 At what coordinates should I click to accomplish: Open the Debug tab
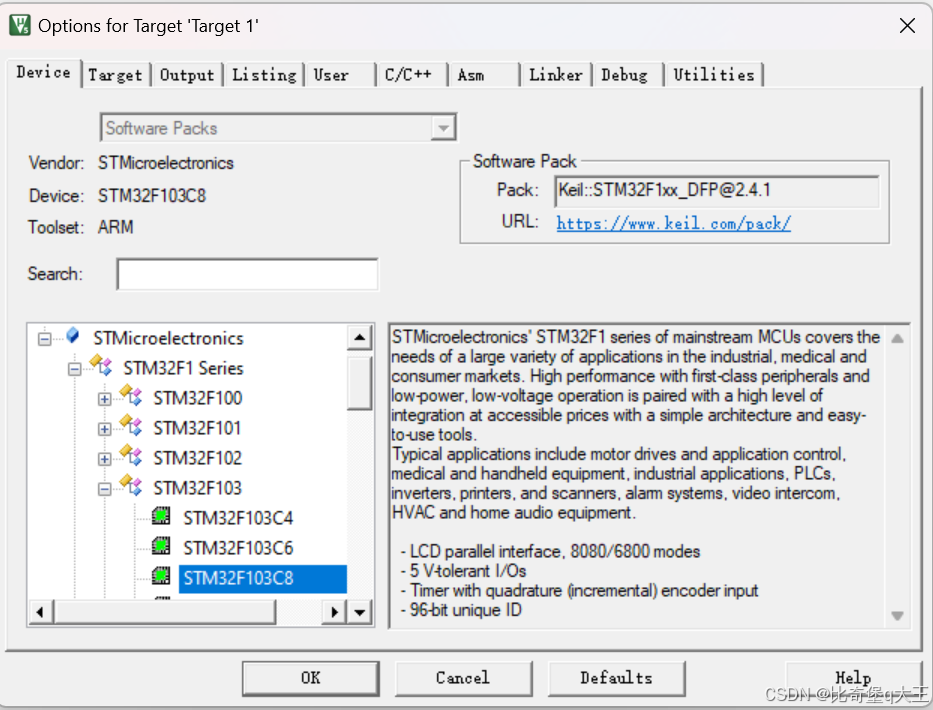click(x=628, y=75)
